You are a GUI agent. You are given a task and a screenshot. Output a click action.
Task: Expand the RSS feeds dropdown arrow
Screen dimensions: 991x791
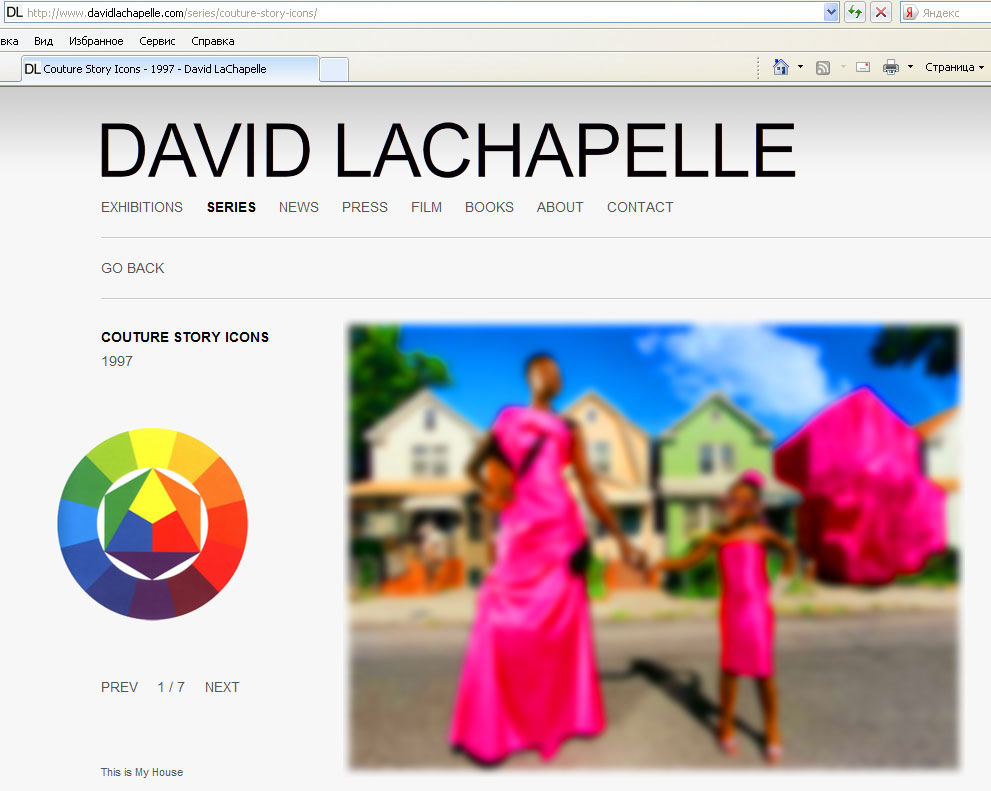coord(842,67)
